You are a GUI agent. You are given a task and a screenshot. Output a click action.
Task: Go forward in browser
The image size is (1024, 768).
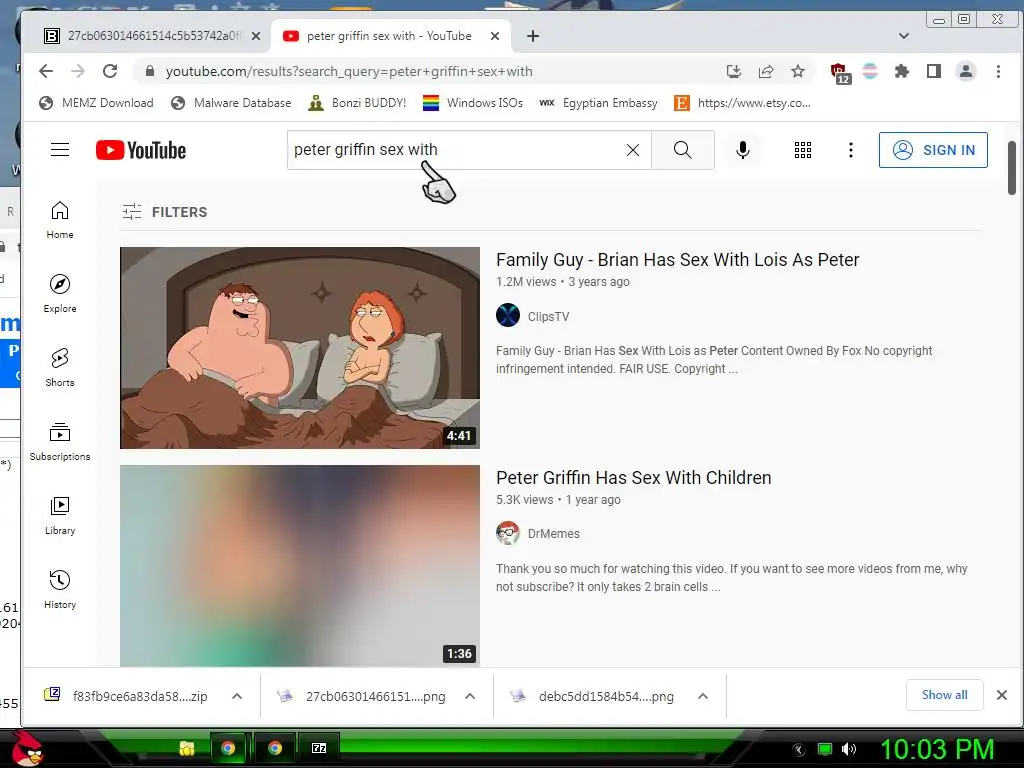(78, 71)
